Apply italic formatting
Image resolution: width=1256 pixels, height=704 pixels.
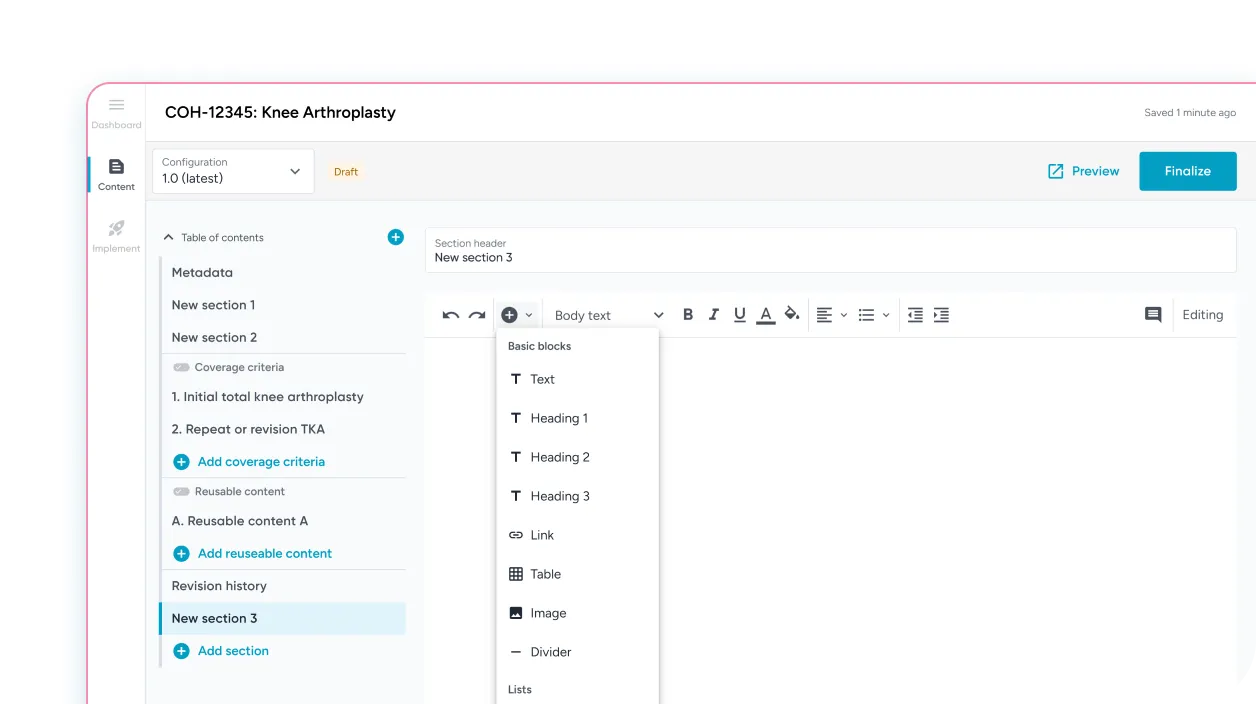coord(714,314)
